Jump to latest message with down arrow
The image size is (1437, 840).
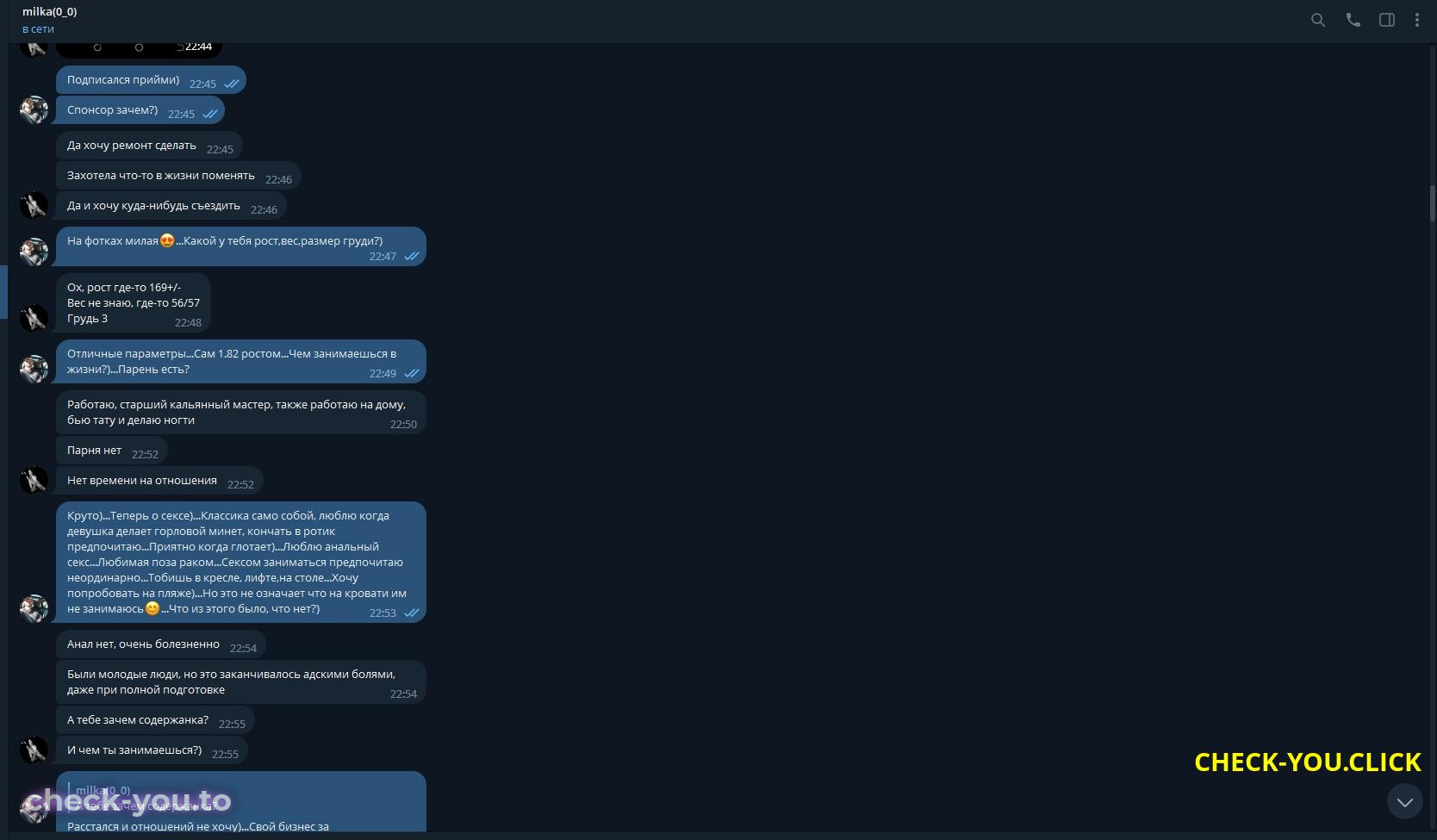[x=1404, y=802]
